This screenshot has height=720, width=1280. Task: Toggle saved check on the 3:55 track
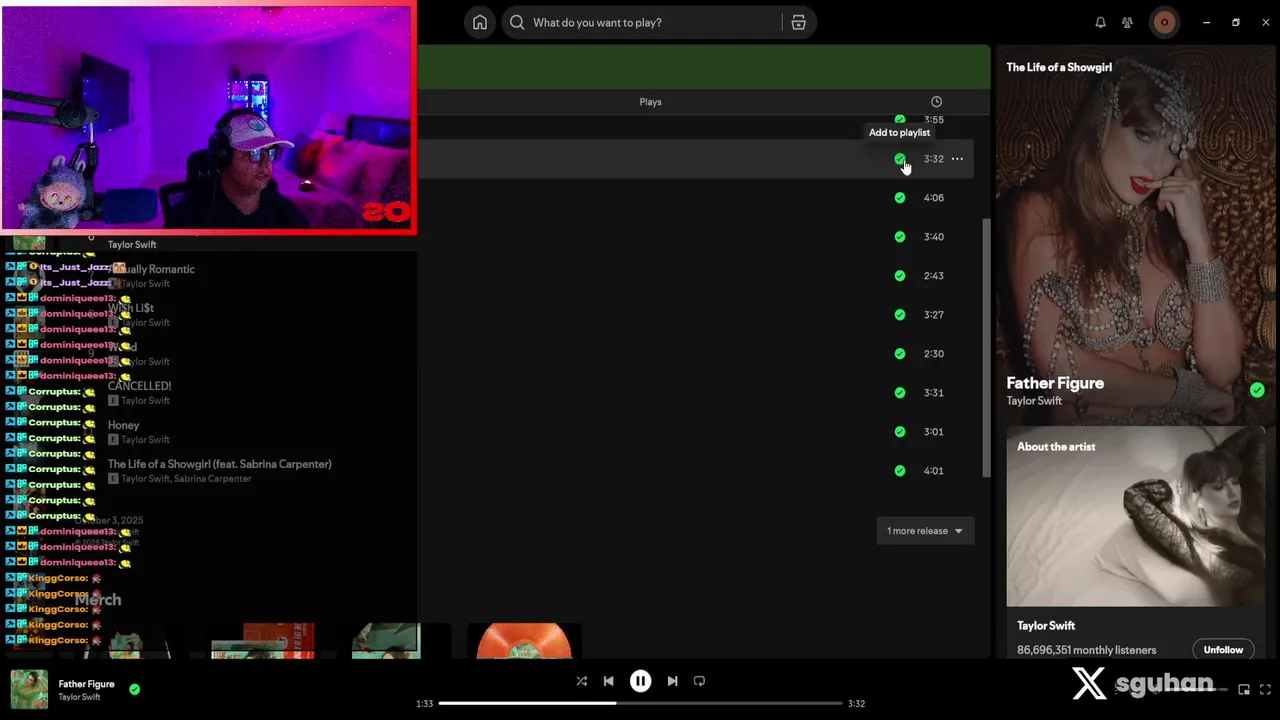(x=900, y=120)
